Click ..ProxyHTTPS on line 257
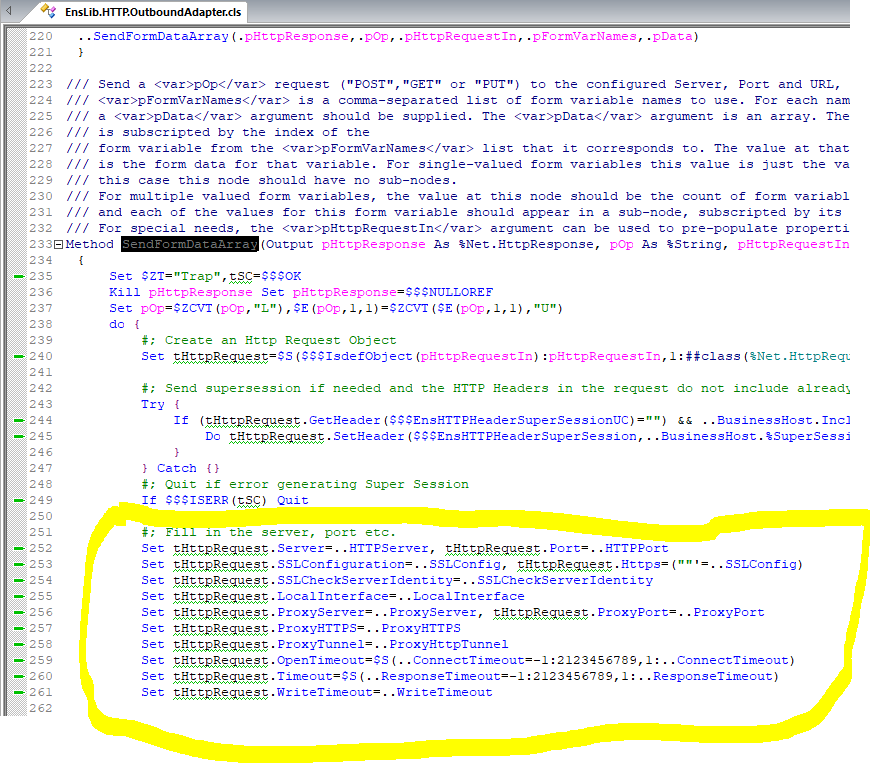Screen dimensions: 870x763 click(413, 629)
